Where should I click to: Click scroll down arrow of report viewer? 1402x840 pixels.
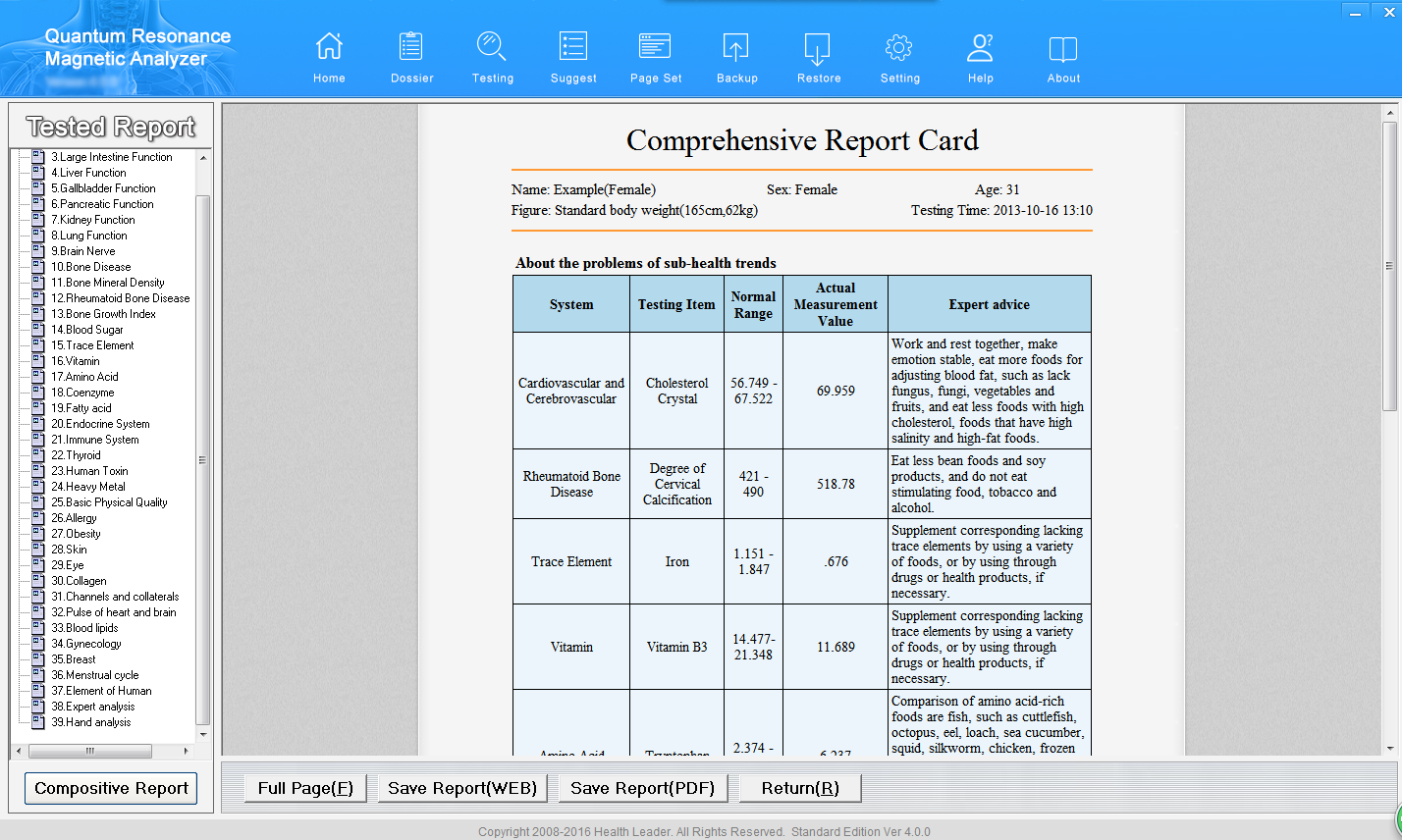point(1389,748)
